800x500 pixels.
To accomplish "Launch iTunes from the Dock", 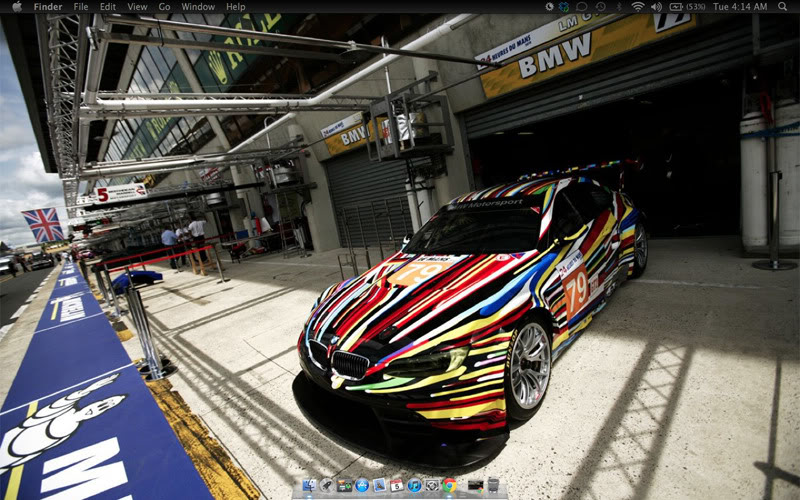I will click(414, 485).
